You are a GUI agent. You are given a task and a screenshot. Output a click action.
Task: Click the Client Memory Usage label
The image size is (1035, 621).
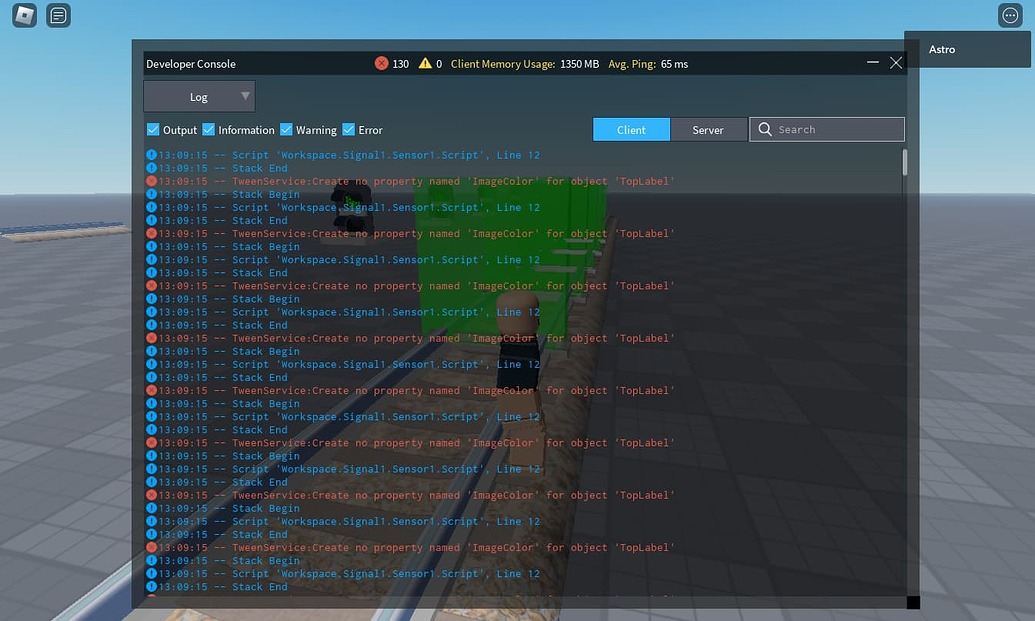(503, 64)
